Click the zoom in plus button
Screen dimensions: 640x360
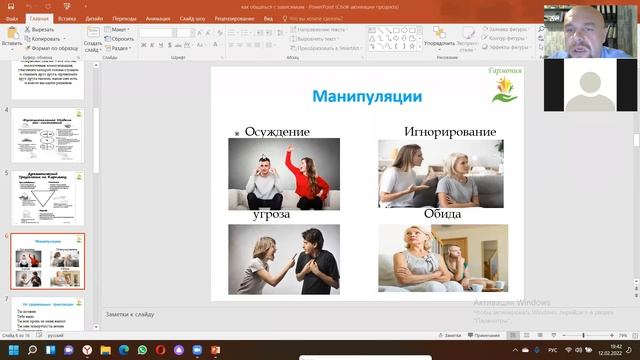click(611, 336)
